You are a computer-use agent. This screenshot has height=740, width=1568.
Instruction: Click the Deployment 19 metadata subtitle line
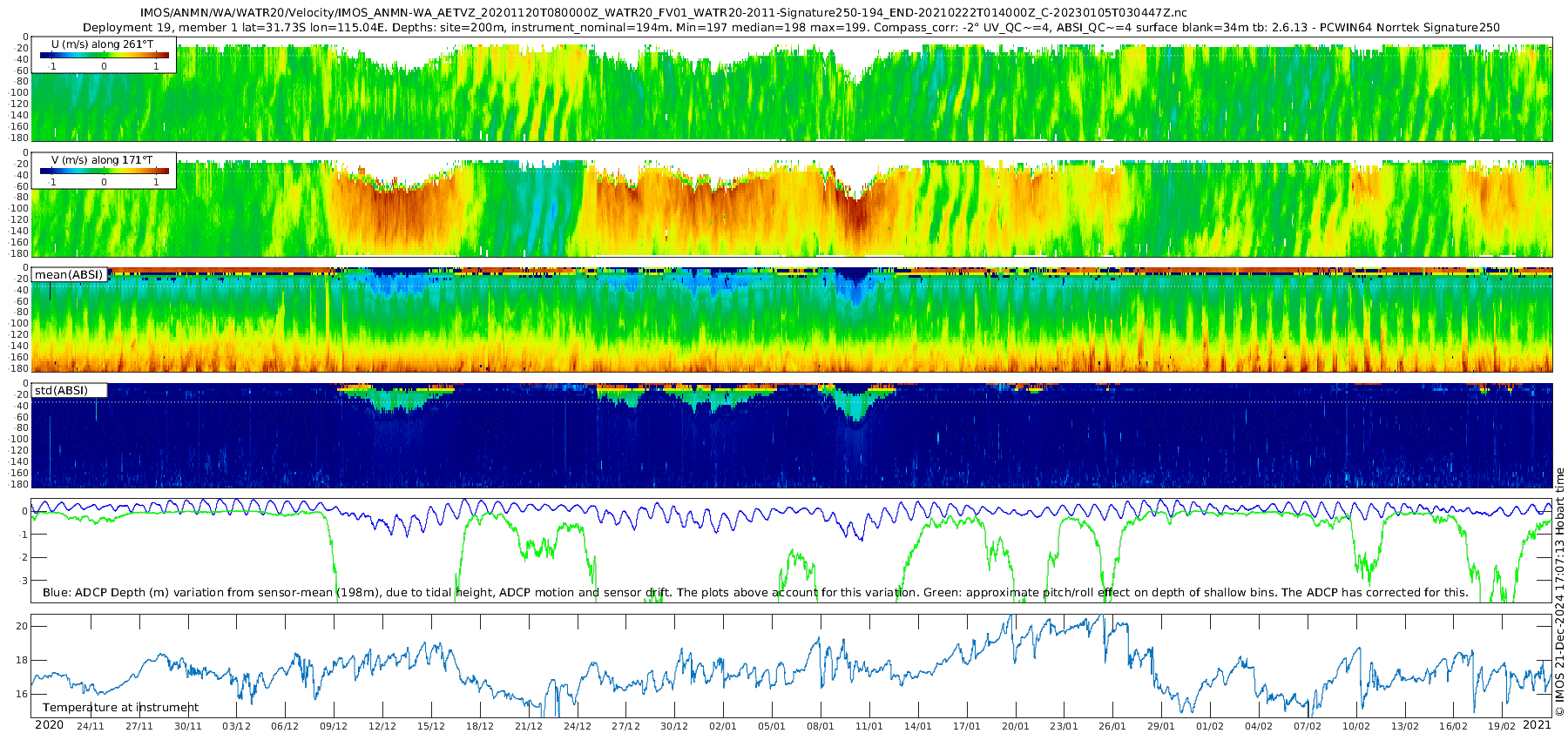[791, 27]
